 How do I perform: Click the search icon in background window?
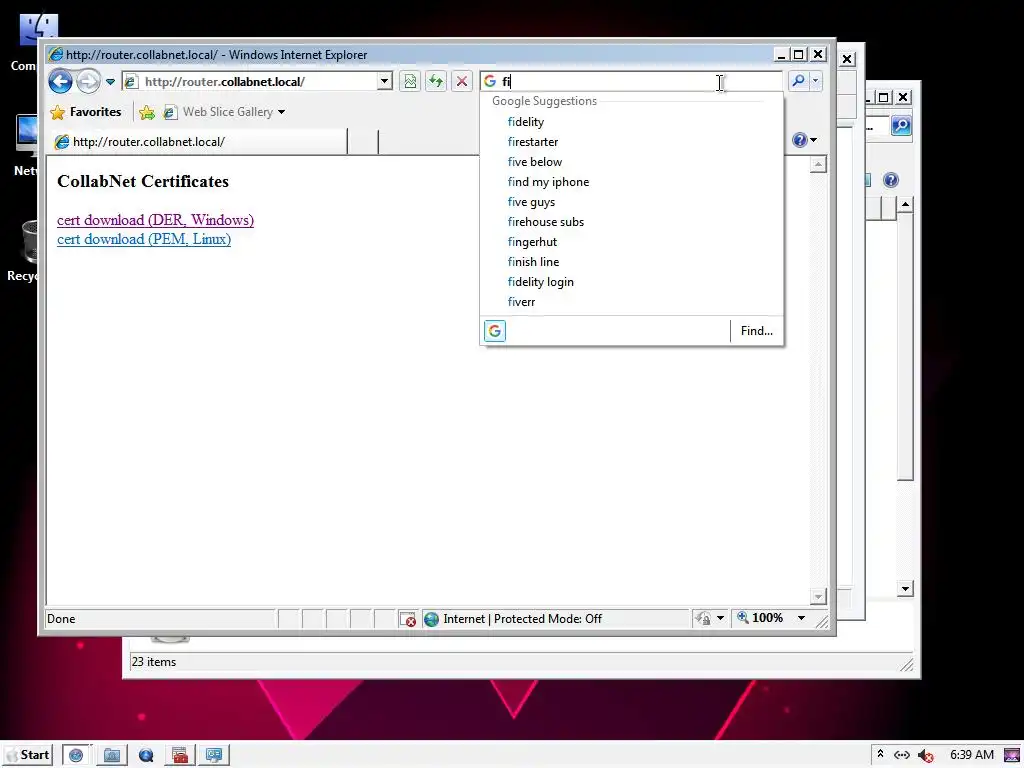click(x=901, y=125)
